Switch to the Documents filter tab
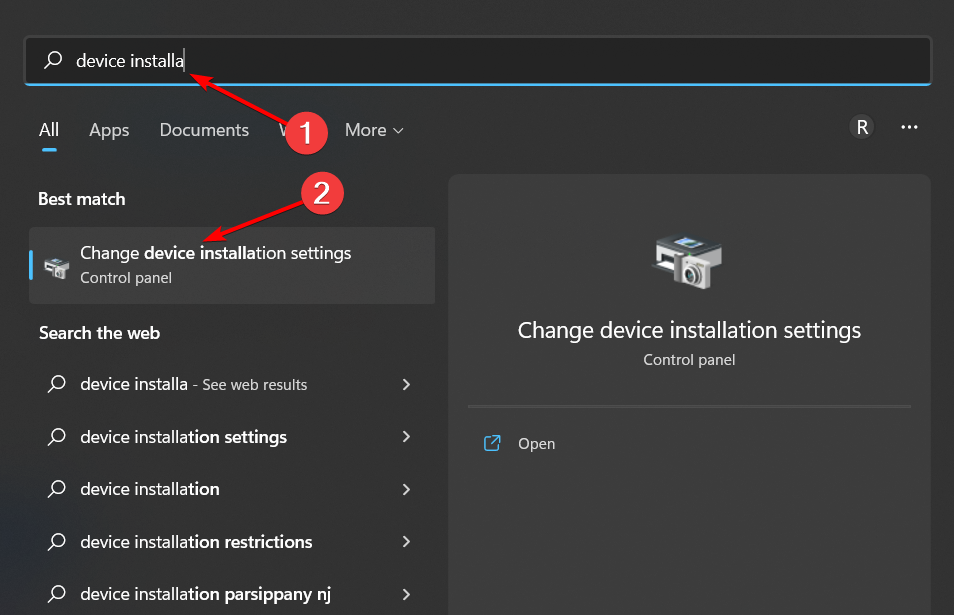The image size is (954, 615). pyautogui.click(x=204, y=130)
